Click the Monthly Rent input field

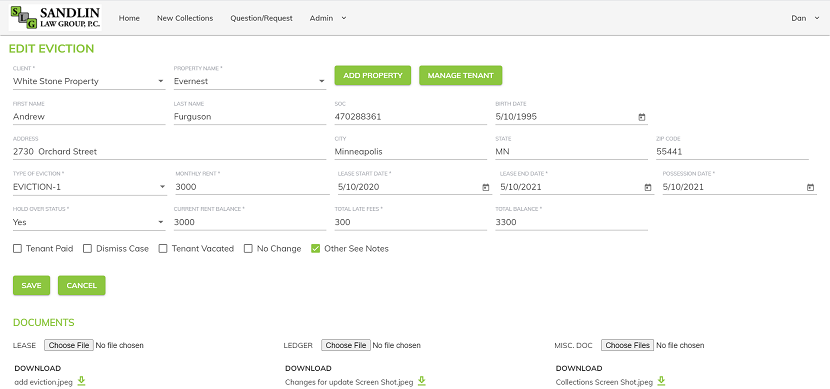click(252, 187)
